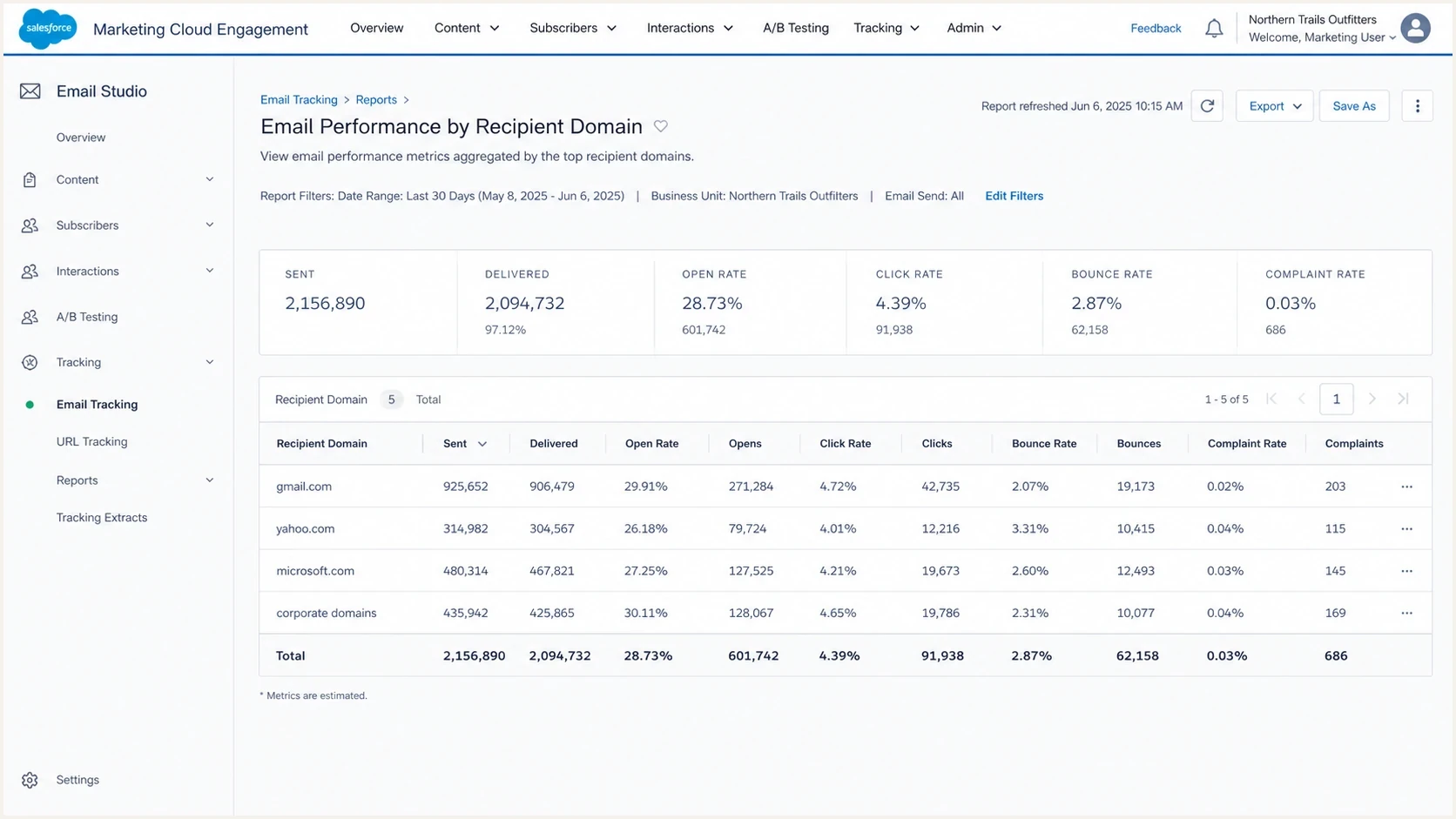Open Tracking Extracts in sidebar
This screenshot has width=1456, height=819.
coord(102,518)
